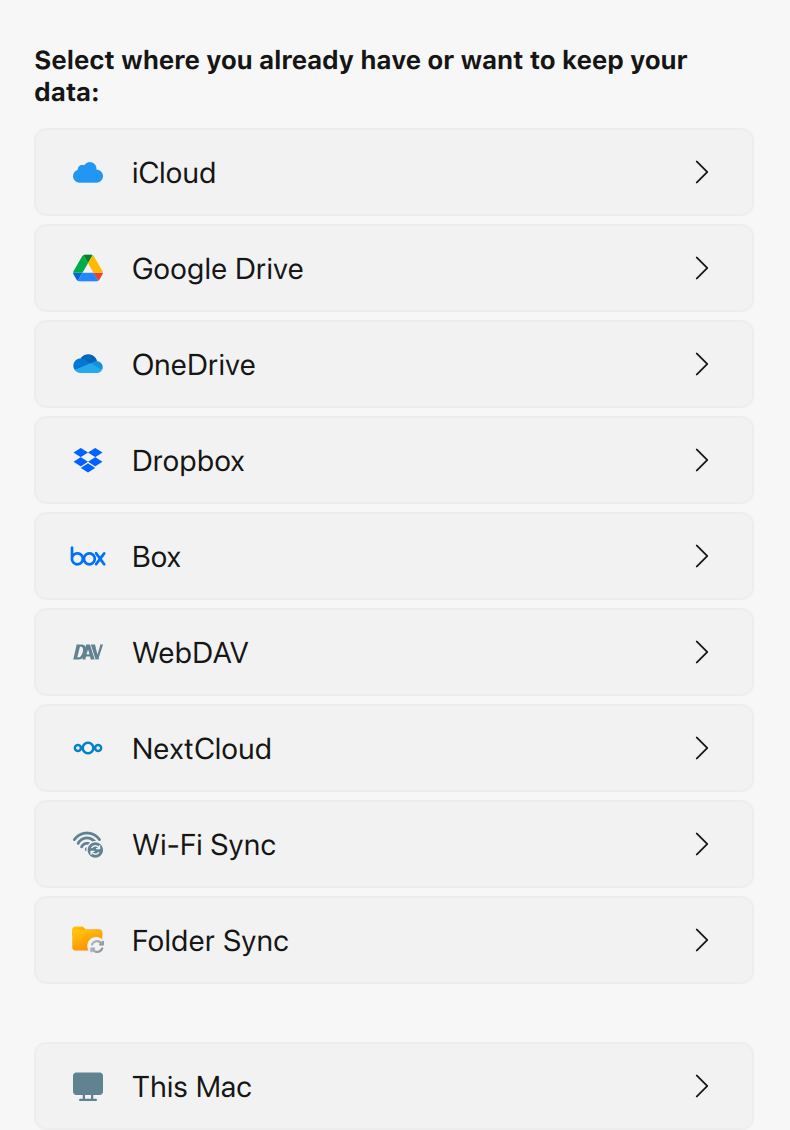Click the Wi-Fi Sync icon
This screenshot has width=790, height=1130.
point(88,844)
